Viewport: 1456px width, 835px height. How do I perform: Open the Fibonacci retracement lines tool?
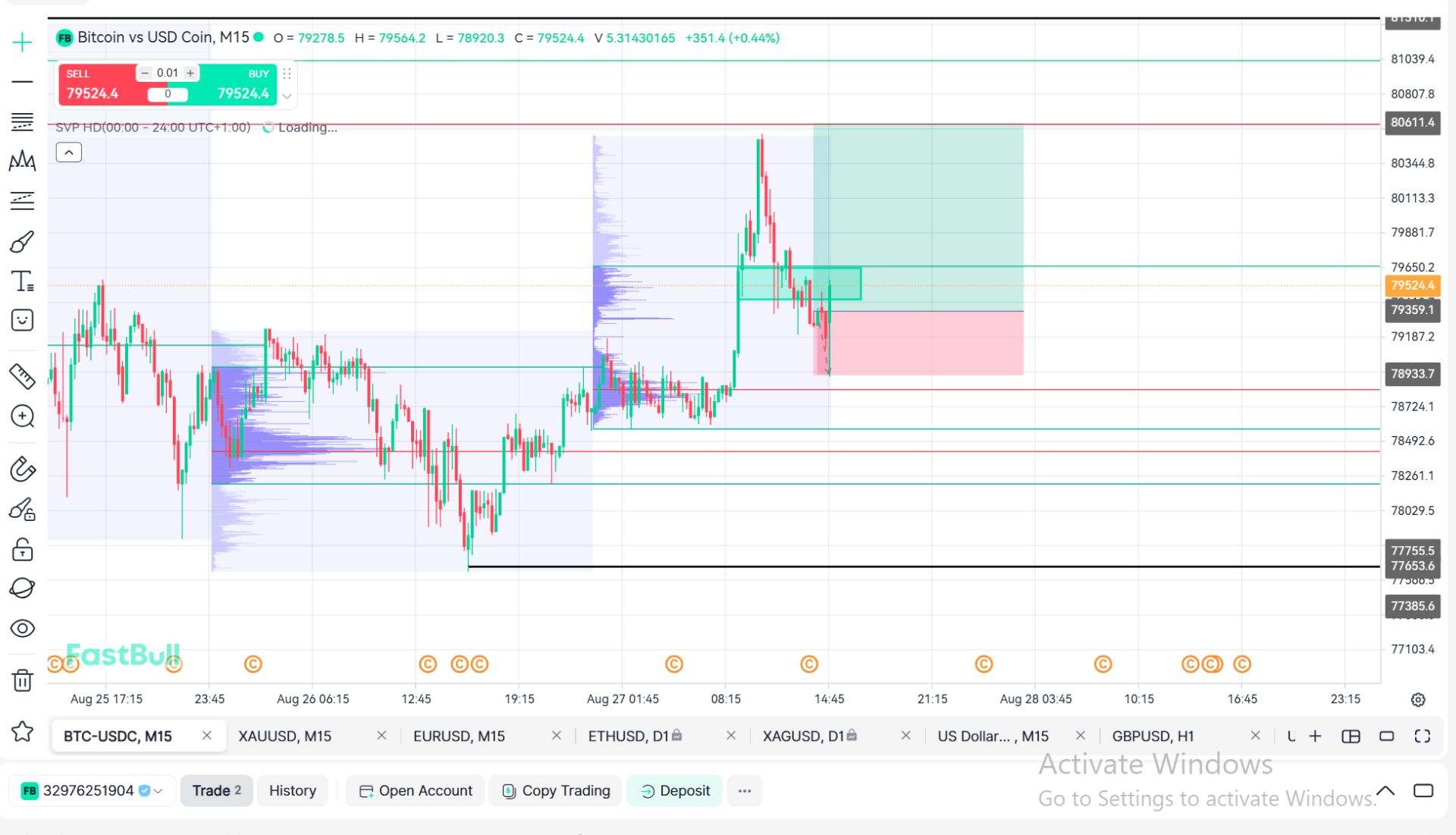pos(22,121)
